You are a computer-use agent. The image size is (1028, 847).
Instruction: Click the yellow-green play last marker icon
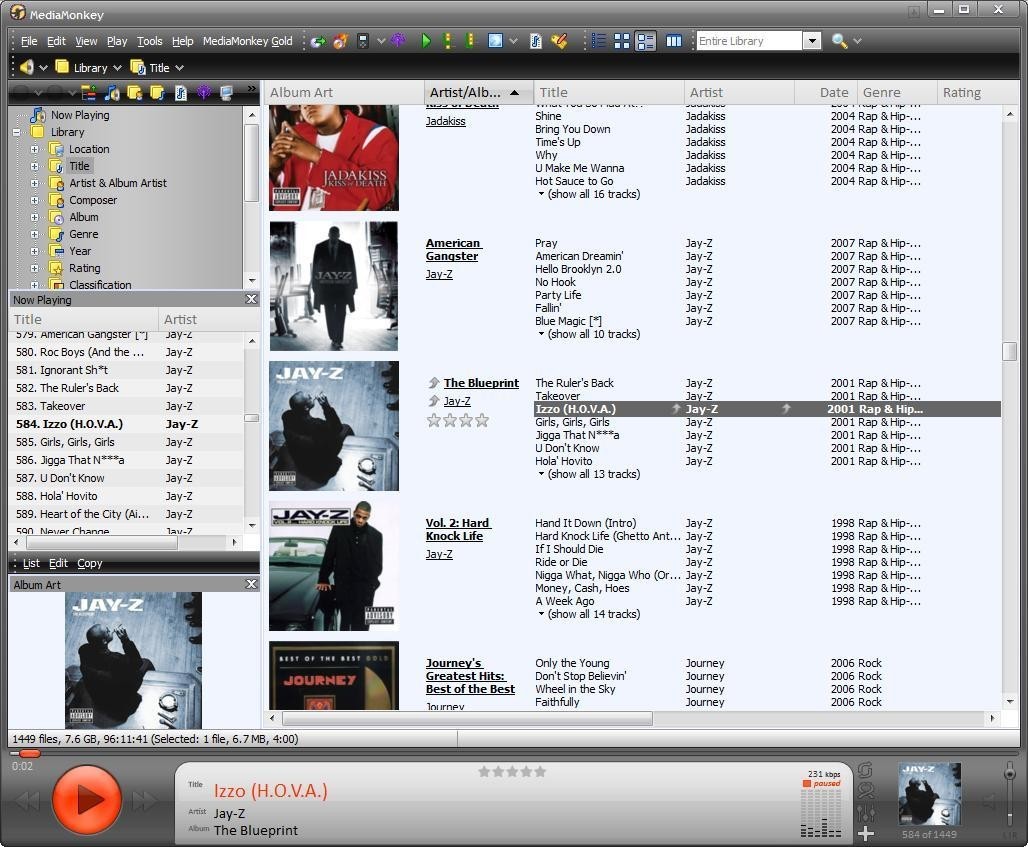coord(469,41)
